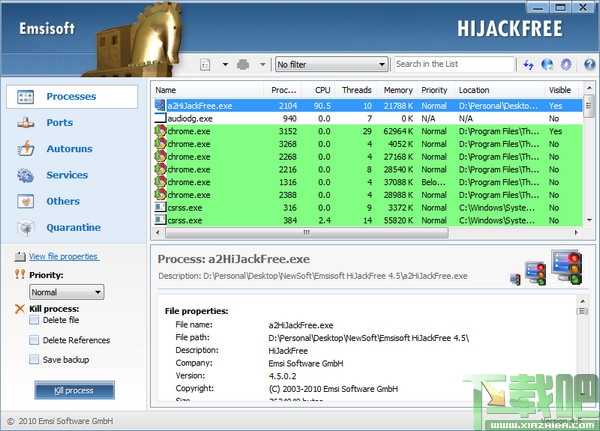Open the Others section
Viewport: 600px width, 431px height.
point(63,201)
